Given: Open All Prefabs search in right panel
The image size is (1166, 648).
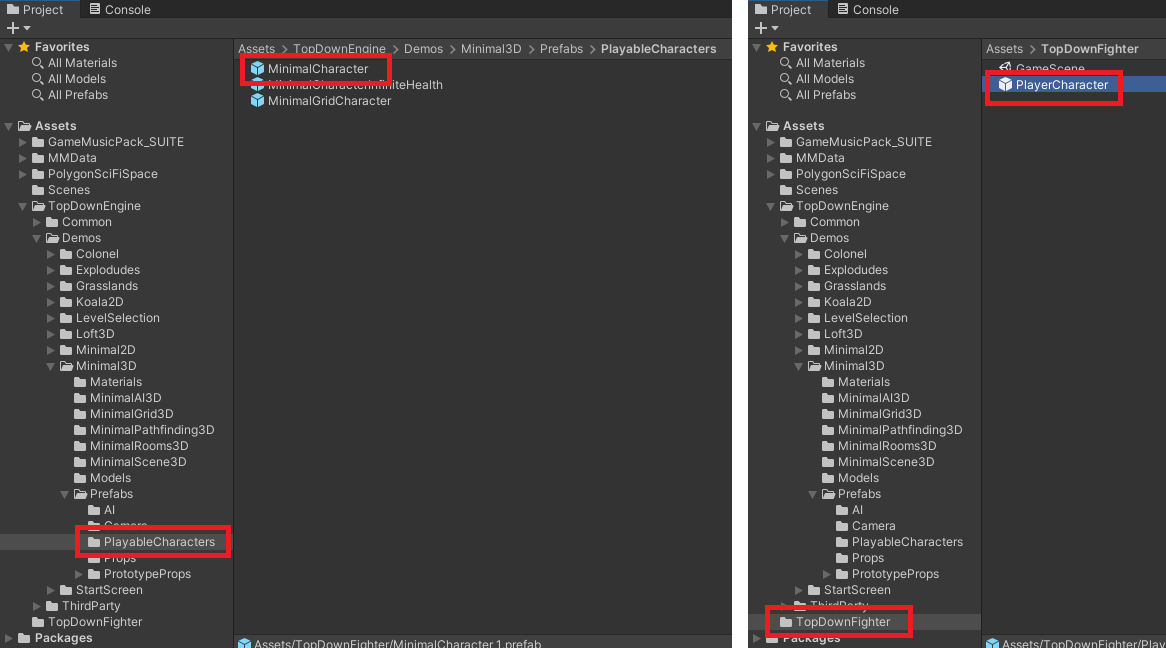Looking at the screenshot, I should pos(818,95).
